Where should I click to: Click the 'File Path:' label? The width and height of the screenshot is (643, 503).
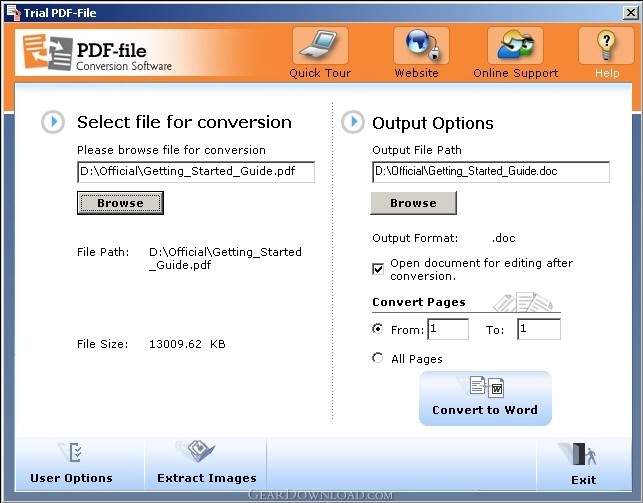coord(103,252)
